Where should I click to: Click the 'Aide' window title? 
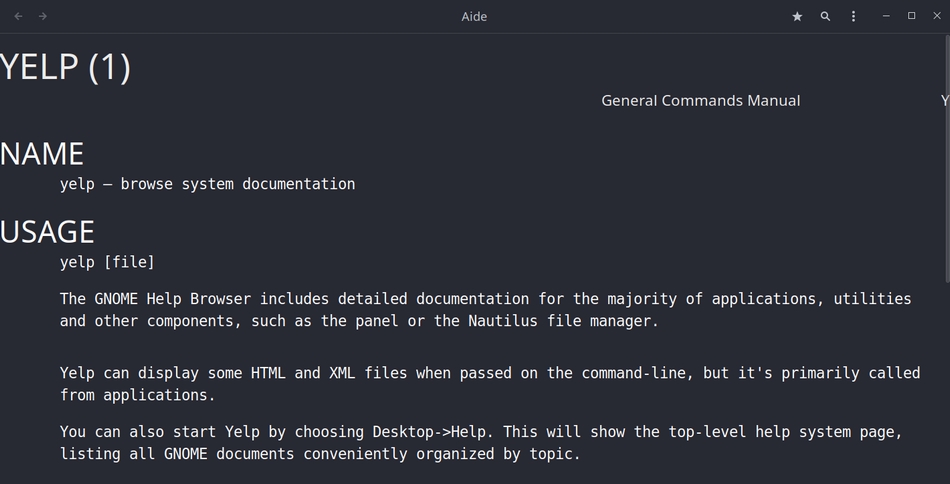[x=474, y=16]
